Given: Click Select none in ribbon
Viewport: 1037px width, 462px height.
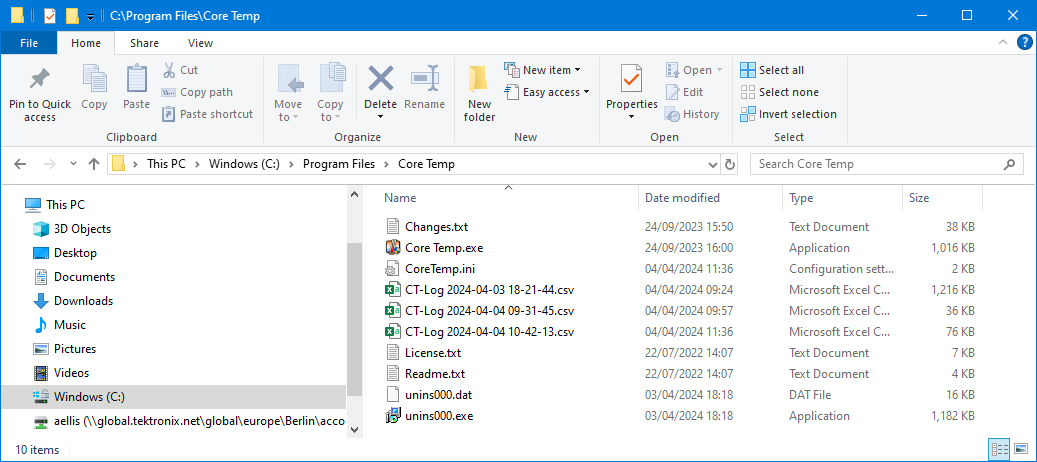Looking at the screenshot, I should coord(780,92).
